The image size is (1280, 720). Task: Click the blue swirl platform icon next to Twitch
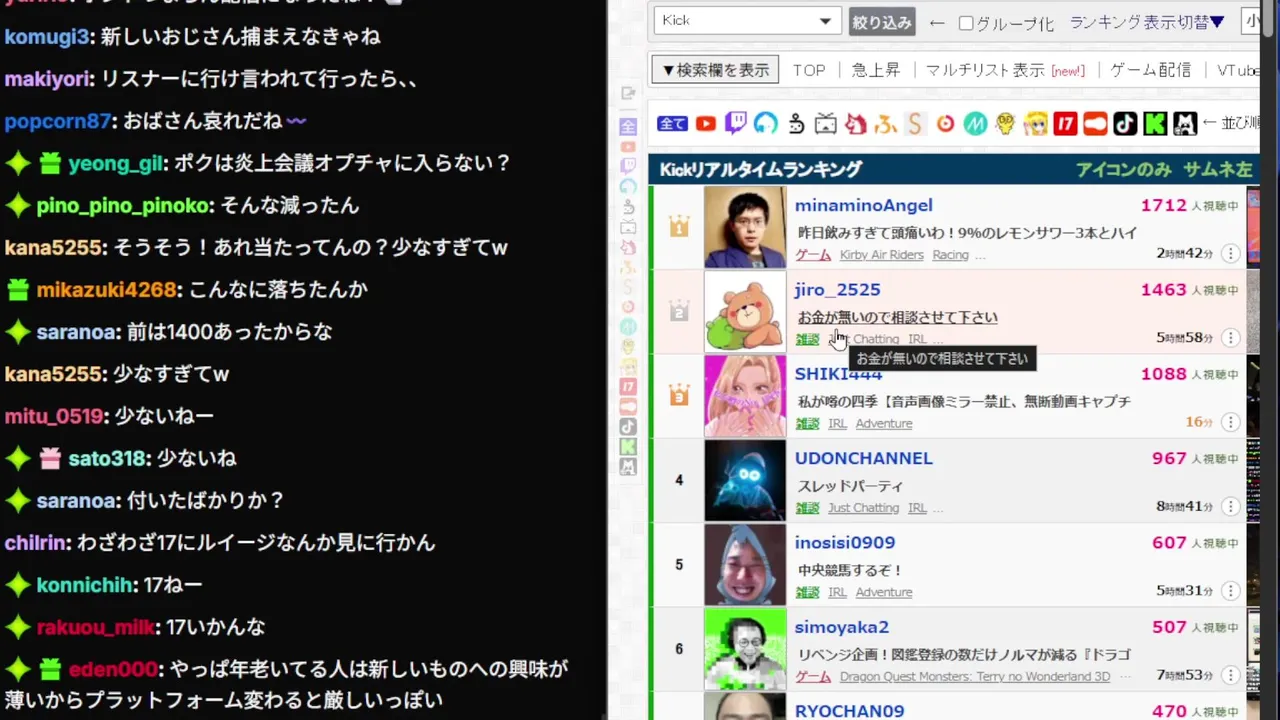point(766,124)
